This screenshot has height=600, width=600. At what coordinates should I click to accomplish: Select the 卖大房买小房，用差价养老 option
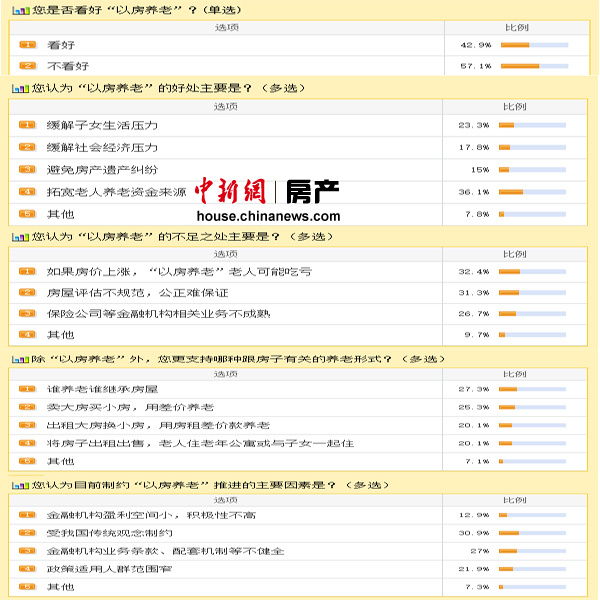click(130, 407)
